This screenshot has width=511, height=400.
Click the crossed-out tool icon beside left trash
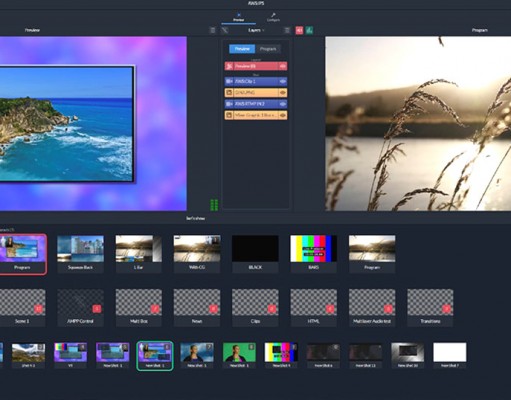[x=225, y=30]
